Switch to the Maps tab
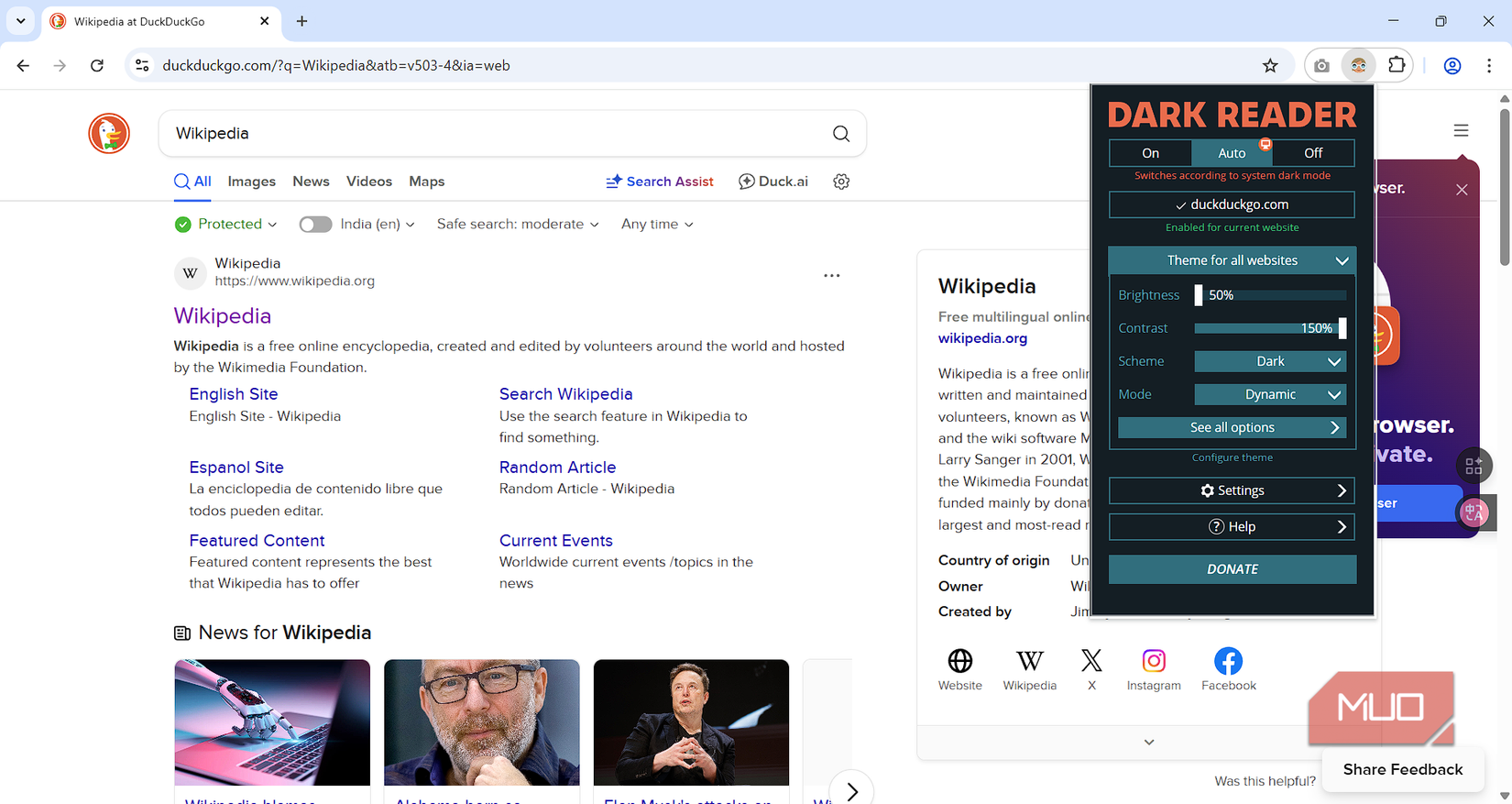The height and width of the screenshot is (804, 1512). pyautogui.click(x=427, y=182)
